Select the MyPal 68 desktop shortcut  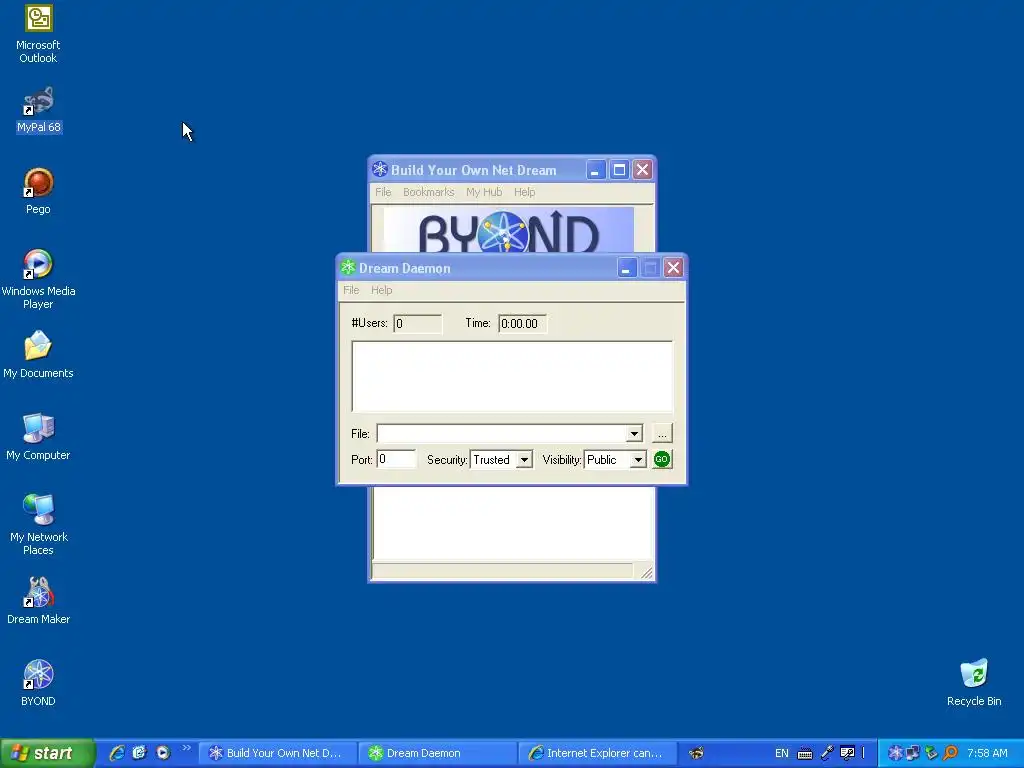pyautogui.click(x=39, y=110)
